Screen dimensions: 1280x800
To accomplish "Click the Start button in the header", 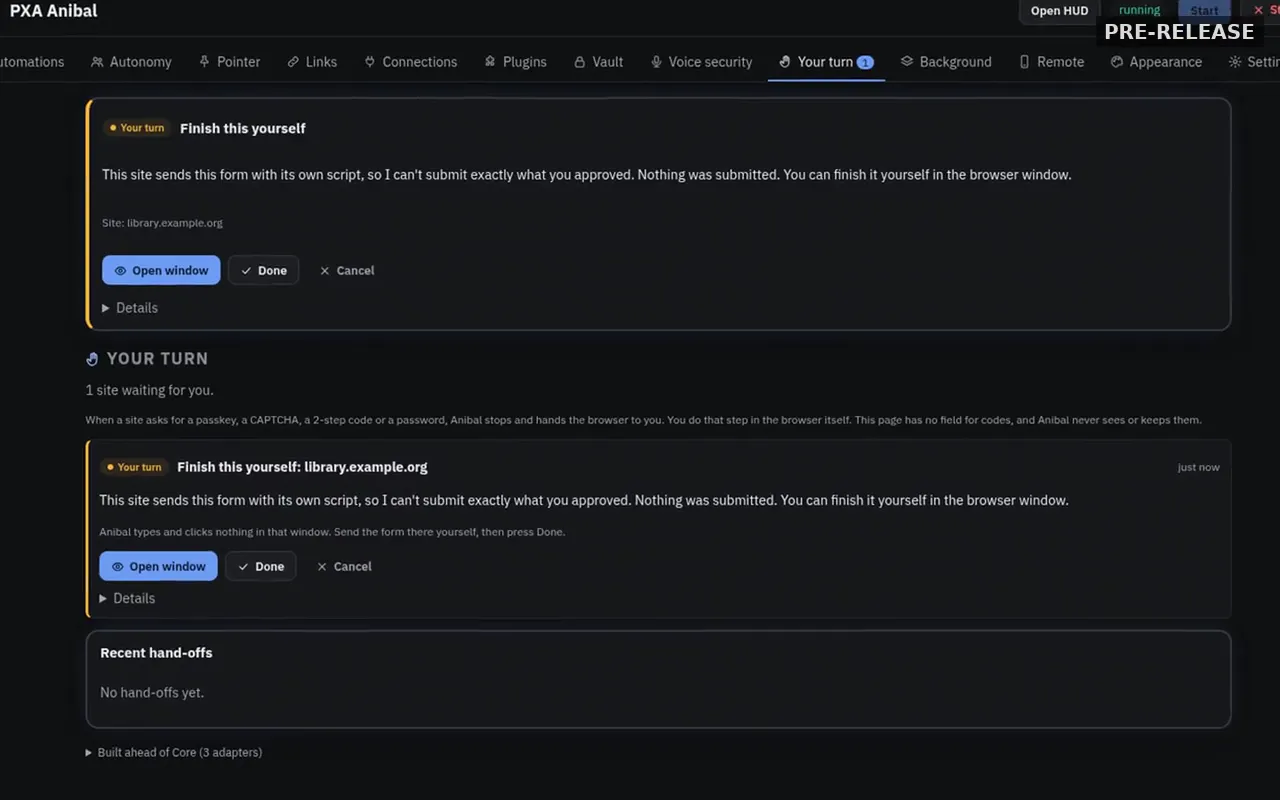I will click(x=1204, y=11).
